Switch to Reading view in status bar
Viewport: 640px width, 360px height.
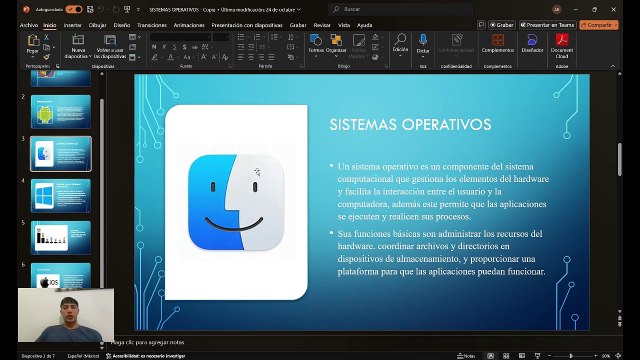point(522,356)
